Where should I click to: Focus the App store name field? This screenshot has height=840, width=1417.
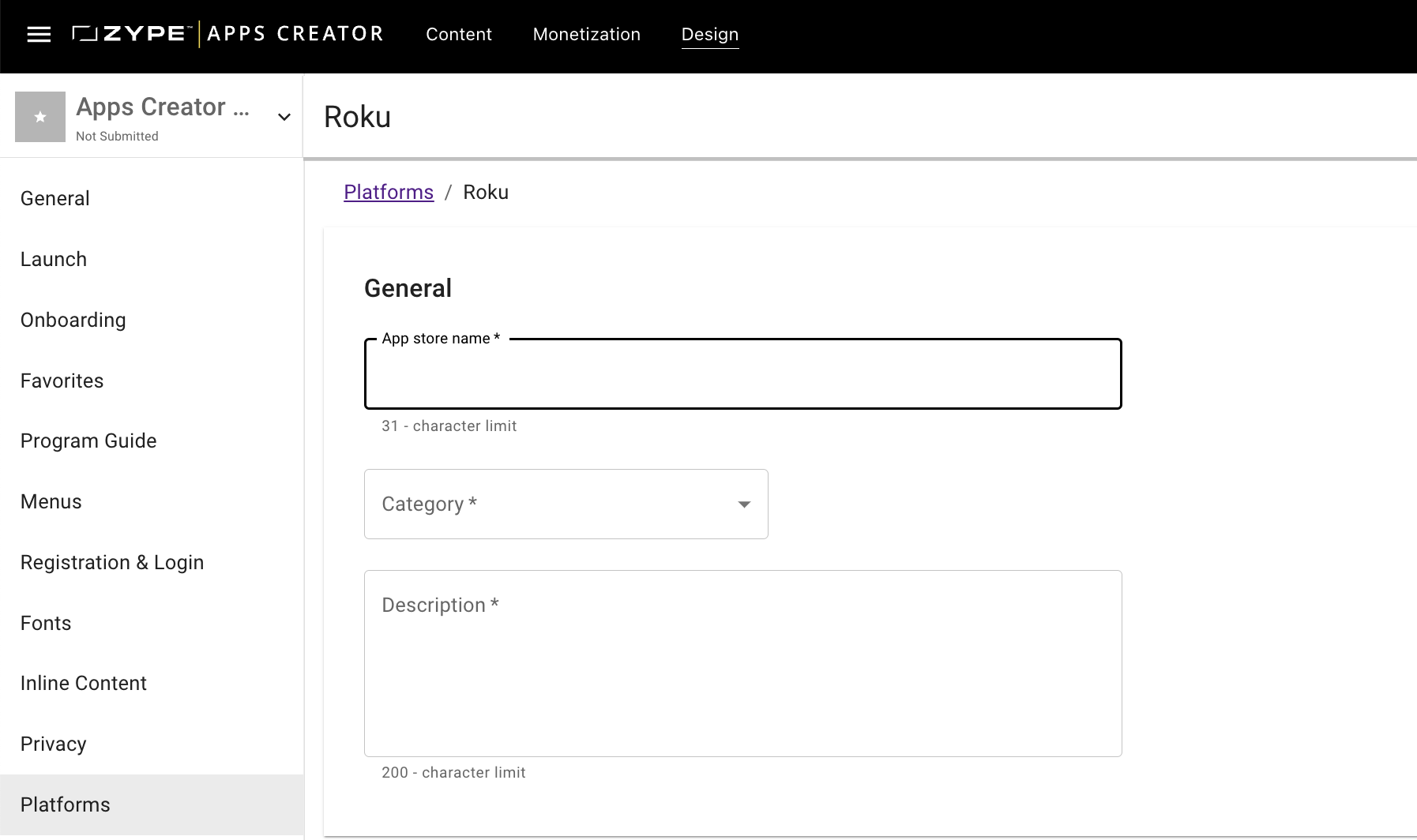tap(742, 374)
